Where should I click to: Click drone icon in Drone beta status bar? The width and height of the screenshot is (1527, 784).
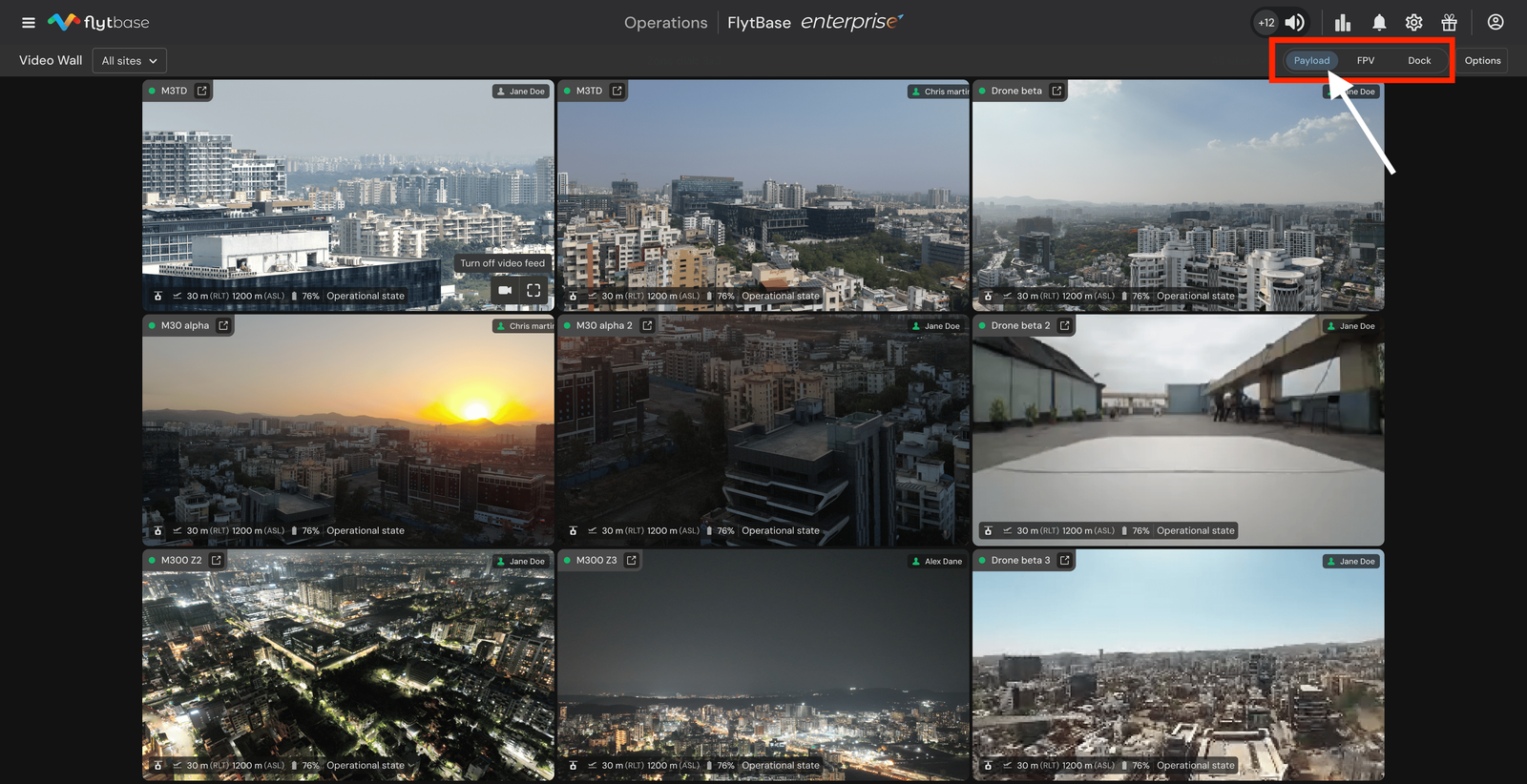point(989,296)
